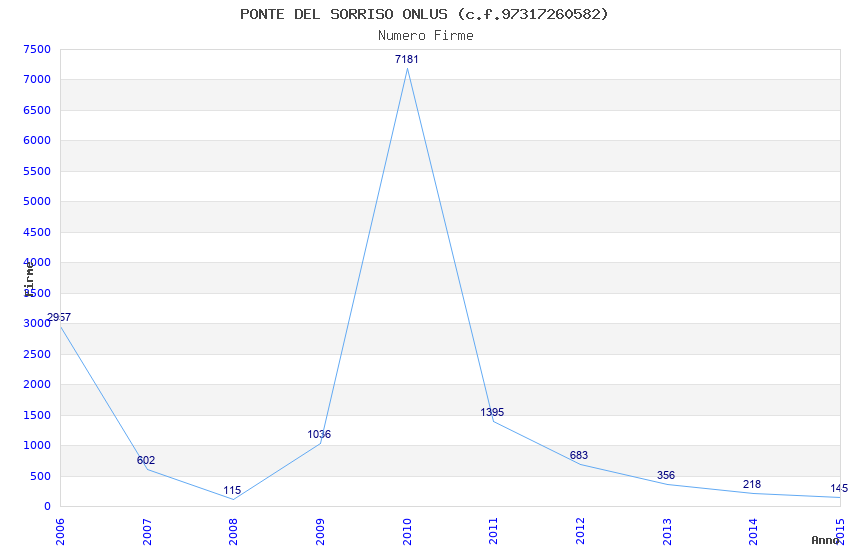Click the 2012 x-axis year label
850x550 pixels.
click(580, 532)
